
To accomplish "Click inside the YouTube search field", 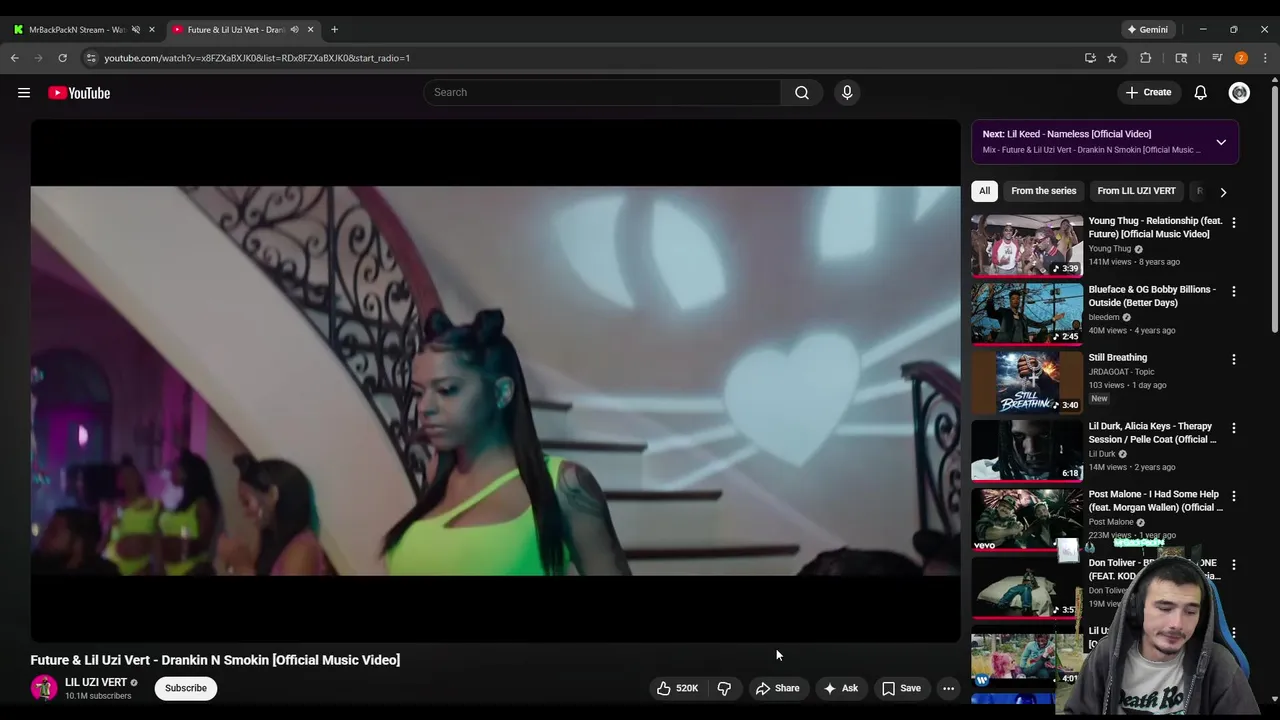I will [602, 92].
